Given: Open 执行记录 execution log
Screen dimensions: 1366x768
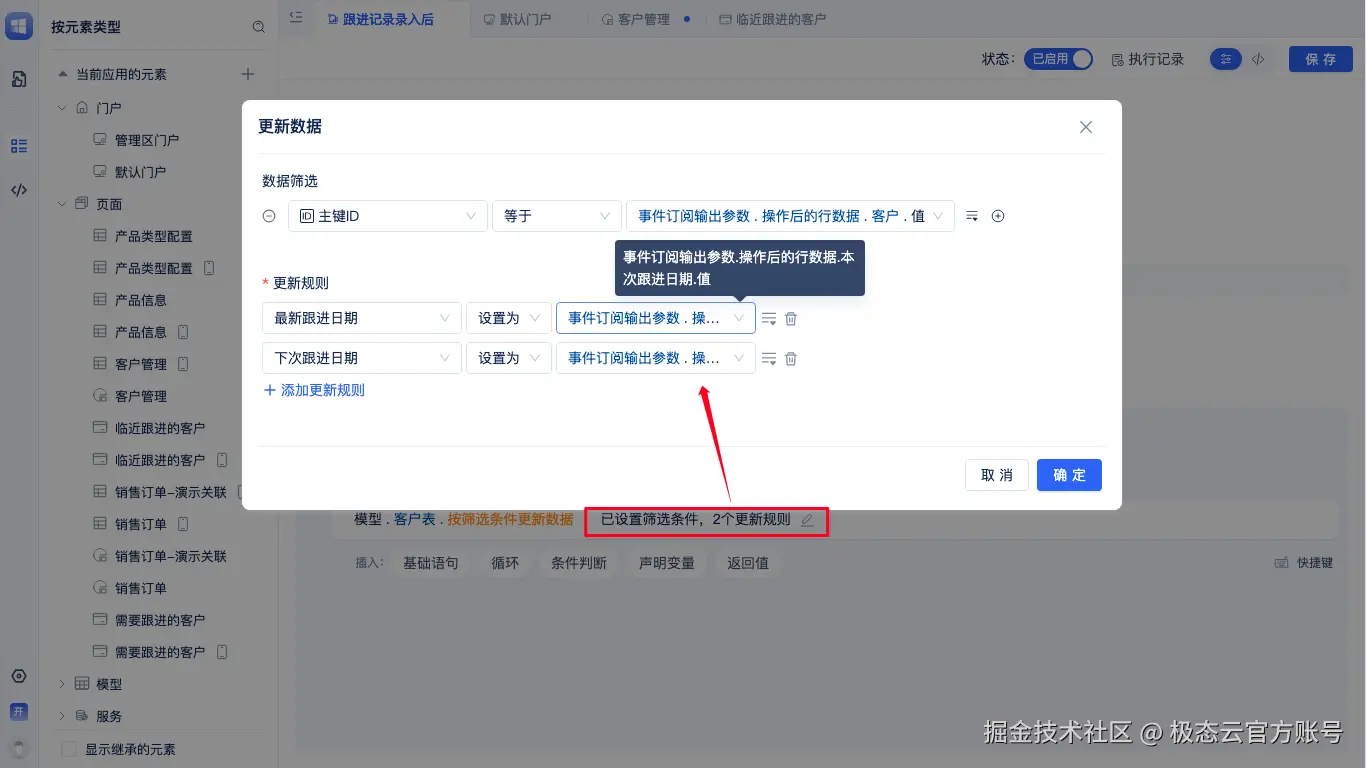Looking at the screenshot, I should coord(1147,59).
